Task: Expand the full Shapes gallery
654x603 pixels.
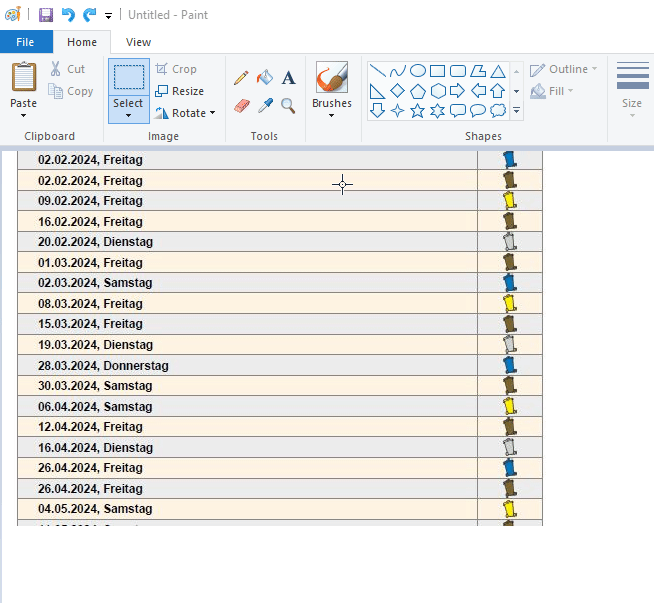Action: (x=516, y=111)
